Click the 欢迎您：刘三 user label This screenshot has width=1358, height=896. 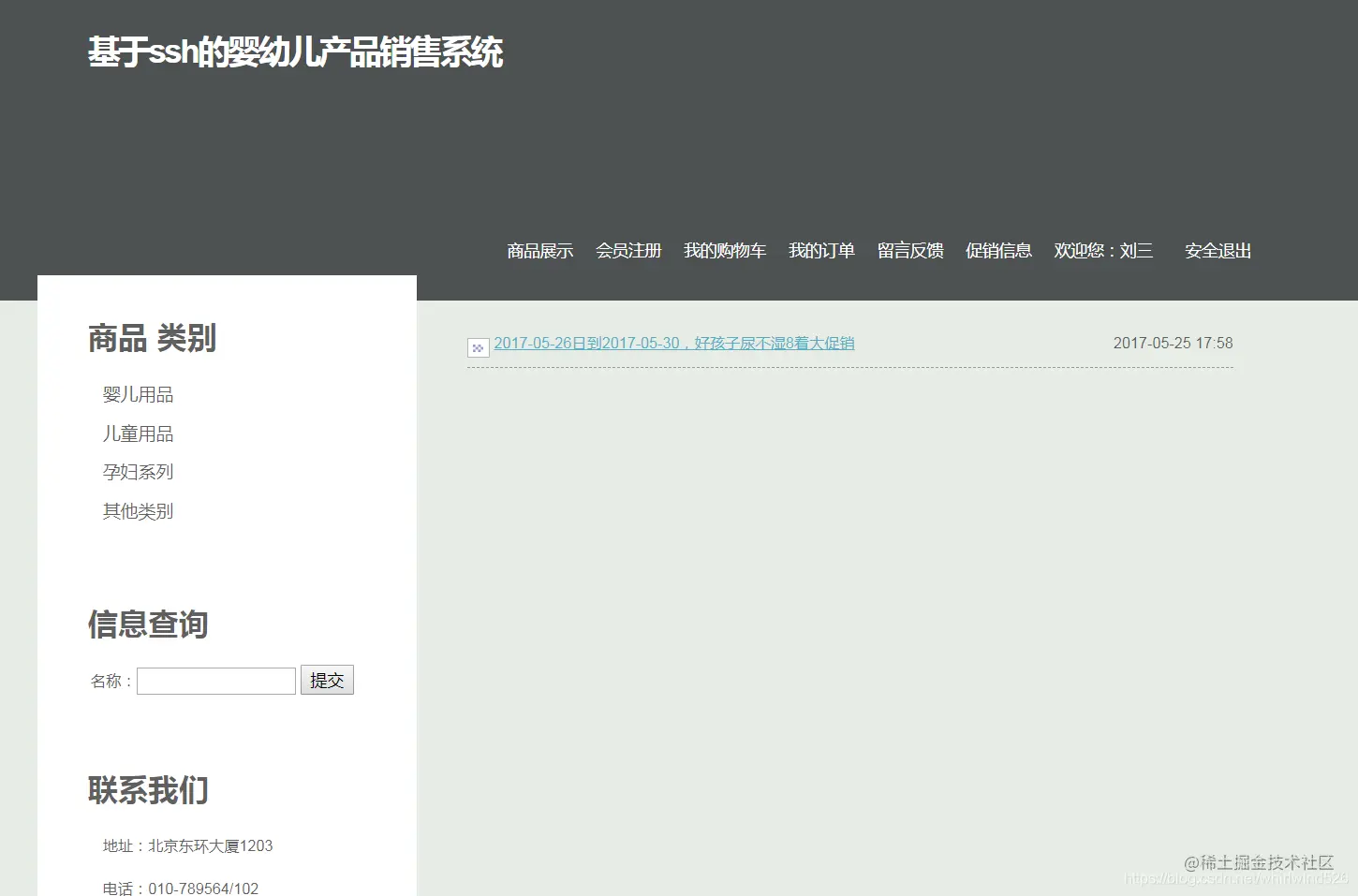[1103, 251]
